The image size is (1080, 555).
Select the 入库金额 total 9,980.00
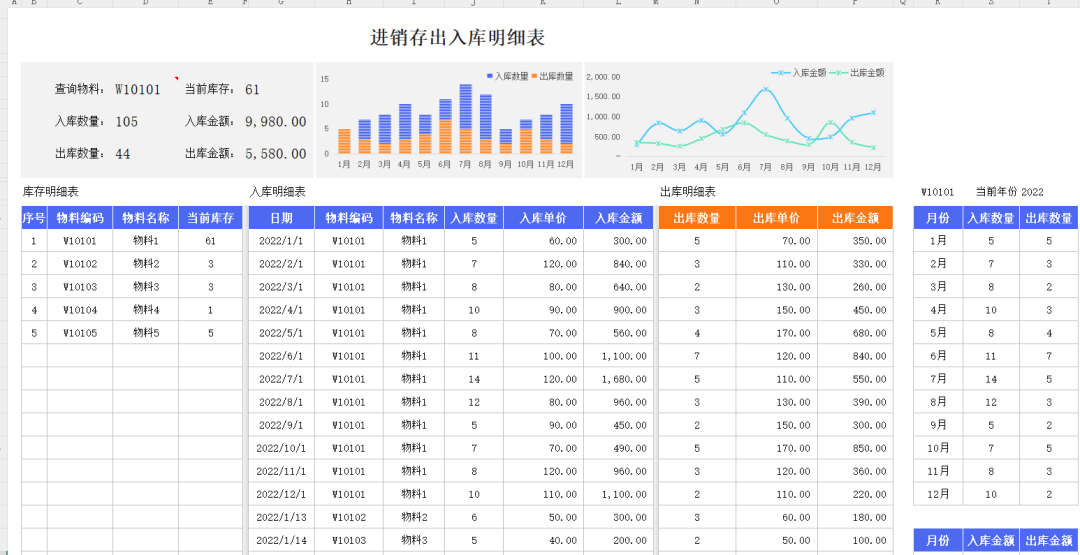pos(276,122)
